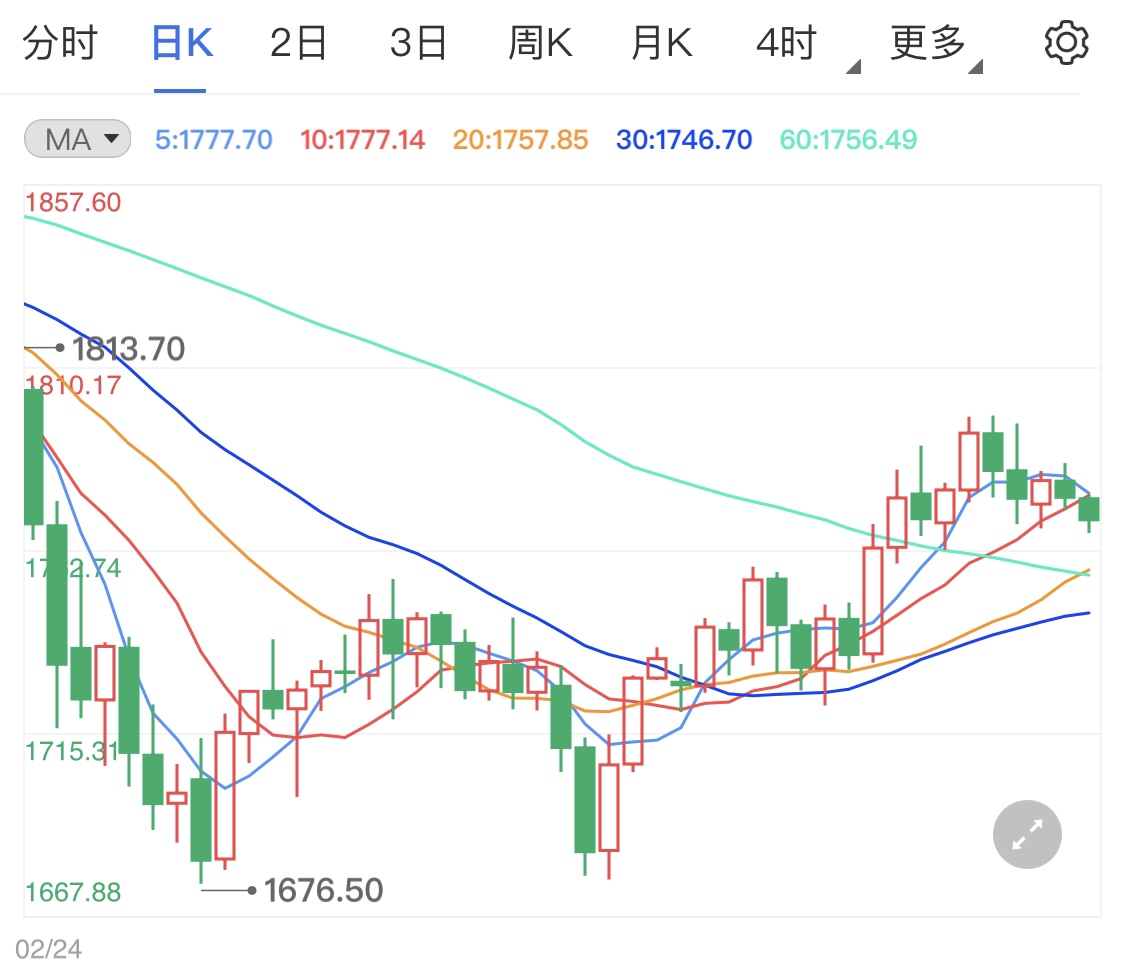This screenshot has height=974, width=1125.
Task: Click the MA10 value 10:1777.14
Action: pyautogui.click(x=362, y=139)
